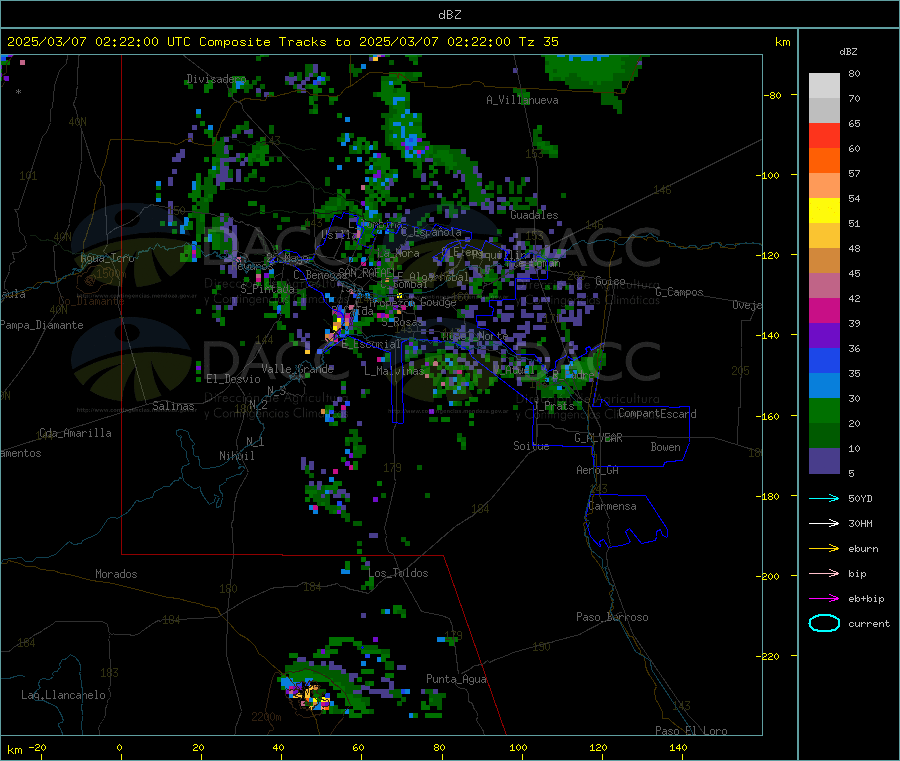Click the 'Pampa_Diamante' map label
This screenshot has width=900, height=761.
pyautogui.click(x=42, y=325)
